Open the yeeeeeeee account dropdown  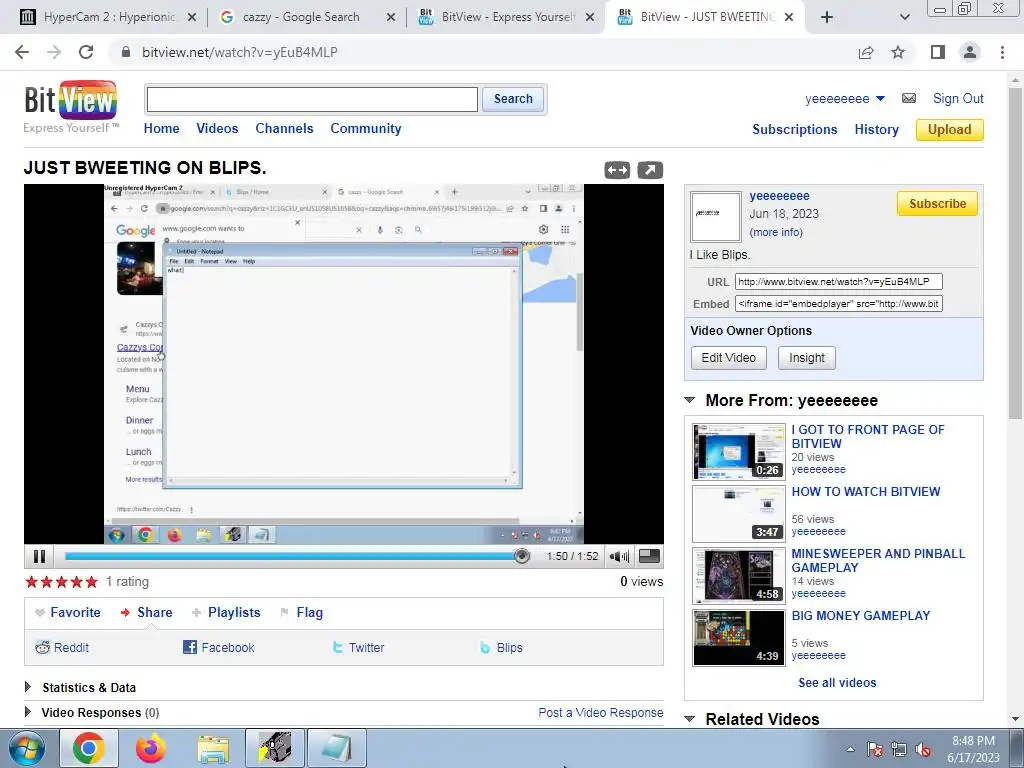(845, 99)
